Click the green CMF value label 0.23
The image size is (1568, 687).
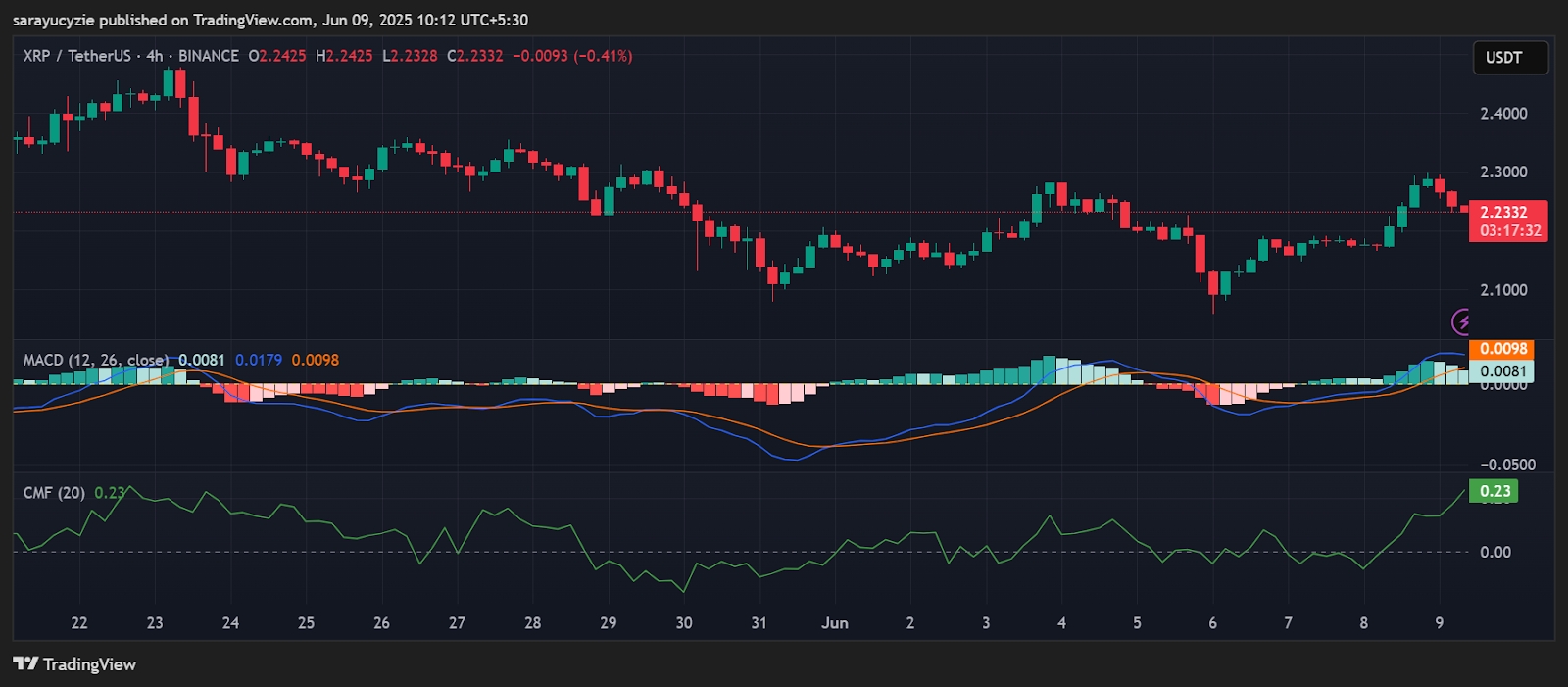coord(1494,491)
